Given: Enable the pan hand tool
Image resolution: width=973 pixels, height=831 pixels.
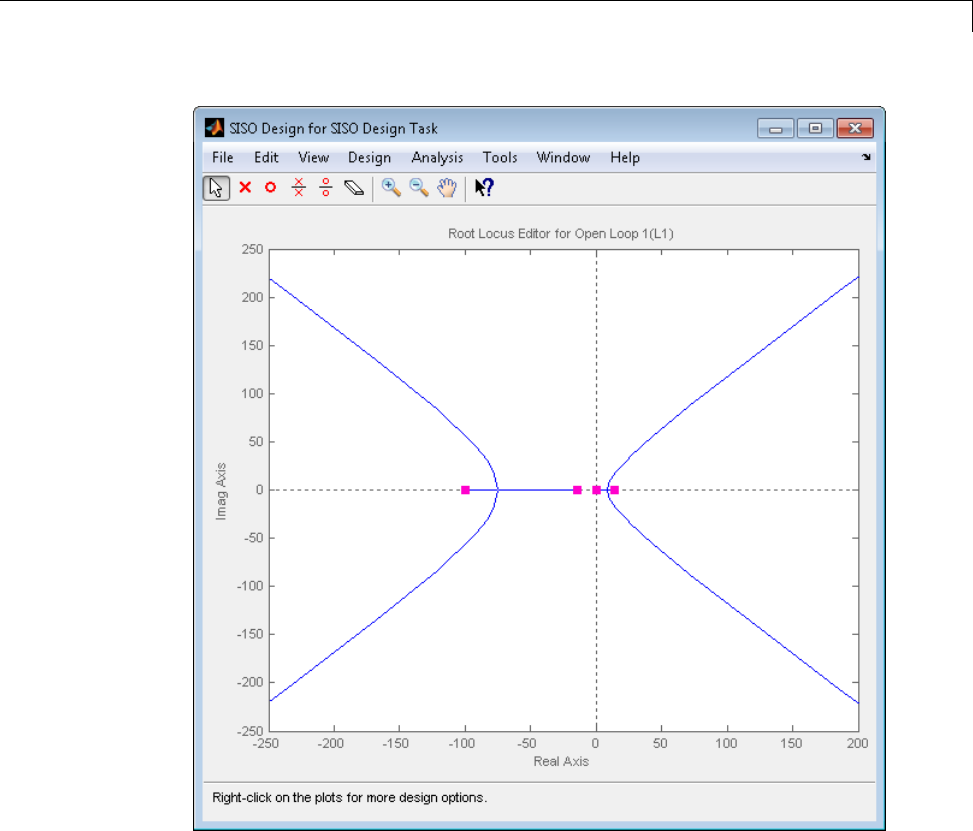Looking at the screenshot, I should tap(447, 187).
